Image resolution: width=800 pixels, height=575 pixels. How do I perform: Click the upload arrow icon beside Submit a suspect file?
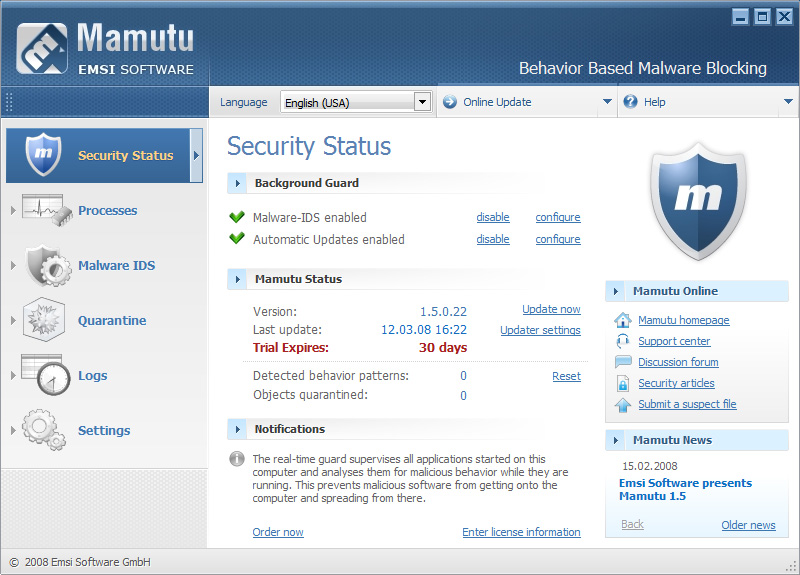[x=622, y=405]
